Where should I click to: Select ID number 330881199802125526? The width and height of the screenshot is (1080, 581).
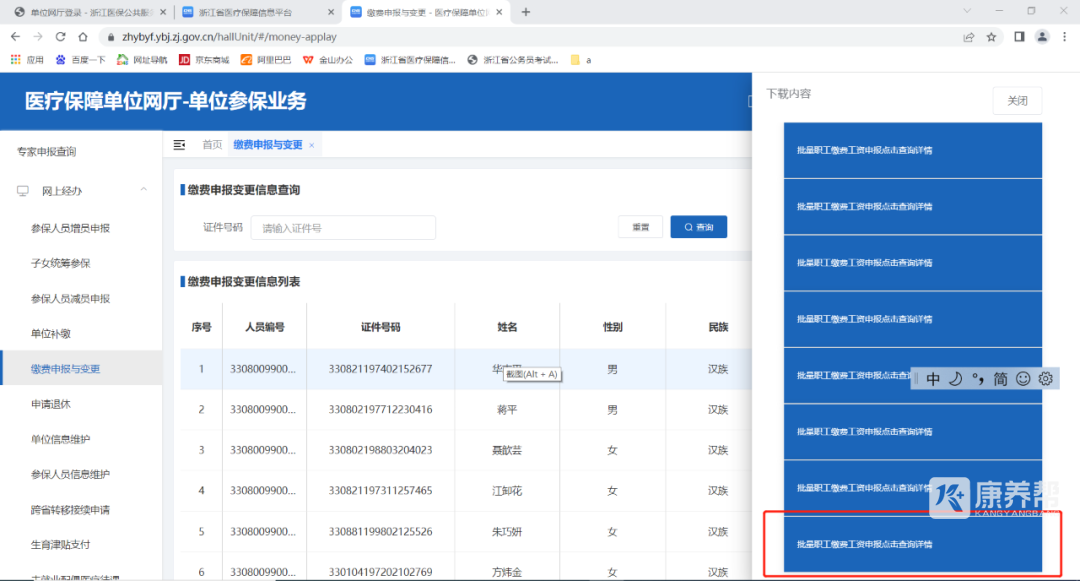380,531
